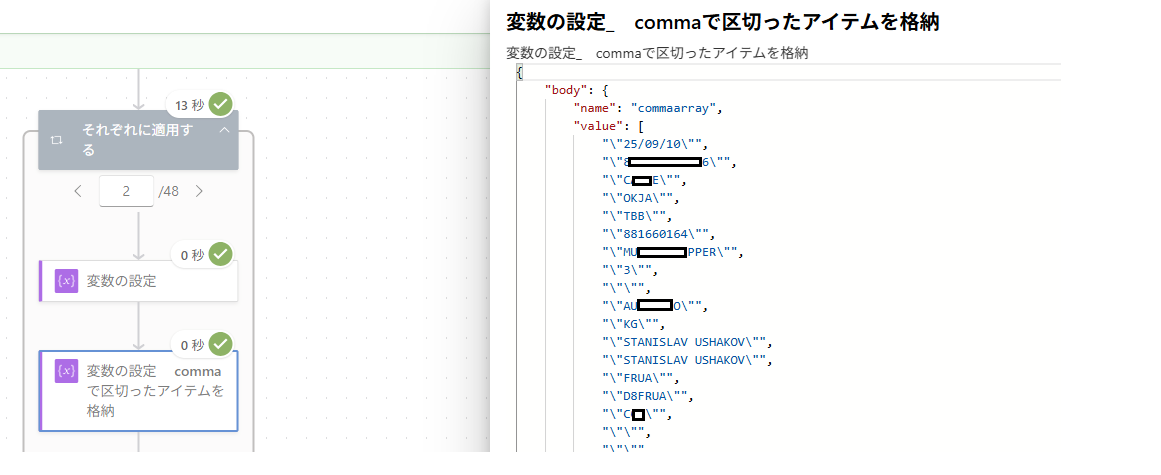Viewport: 1161px width, 475px height.
Task: Click the "body" key in JSON output
Action: pos(566,91)
